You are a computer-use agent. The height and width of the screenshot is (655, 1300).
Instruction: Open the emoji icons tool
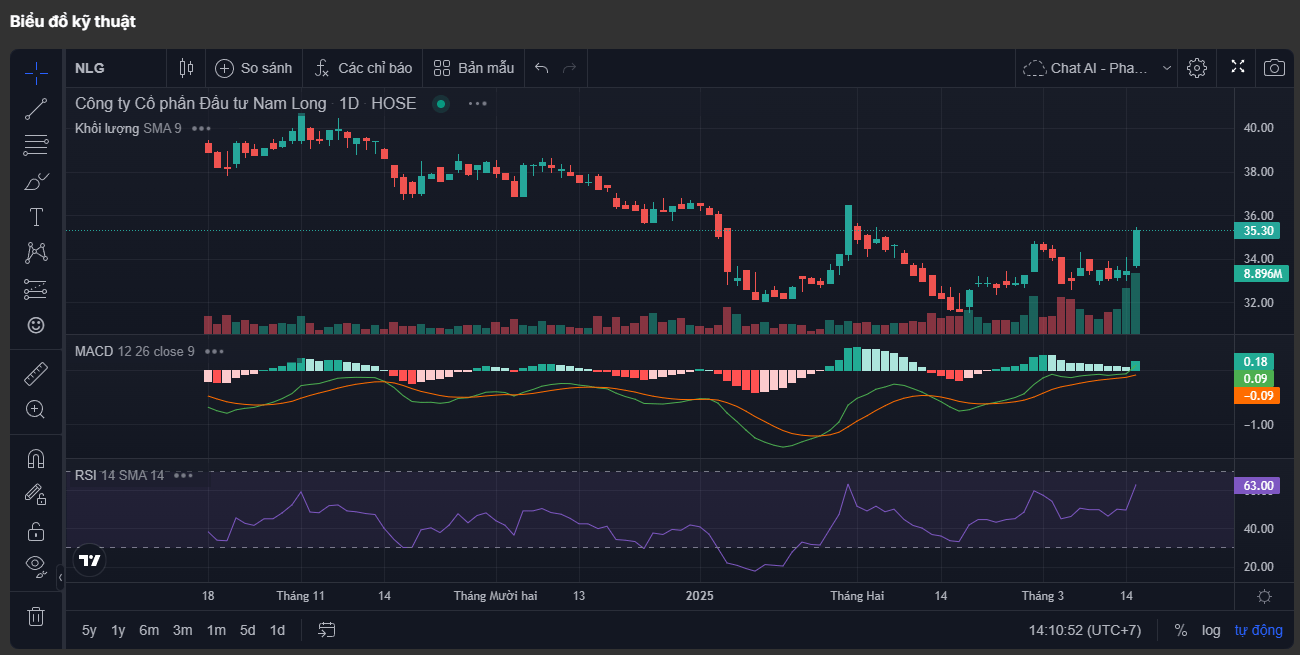tap(36, 325)
